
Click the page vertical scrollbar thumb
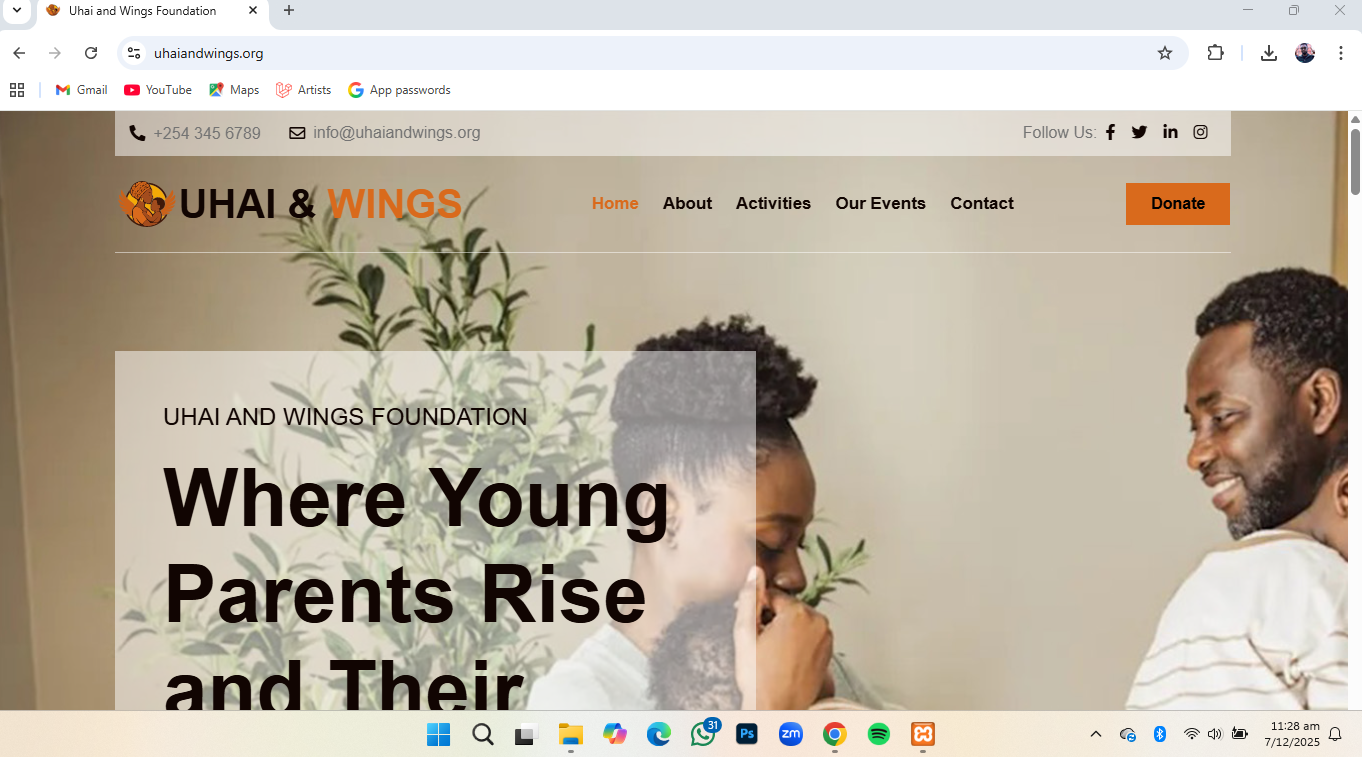pyautogui.click(x=1355, y=160)
